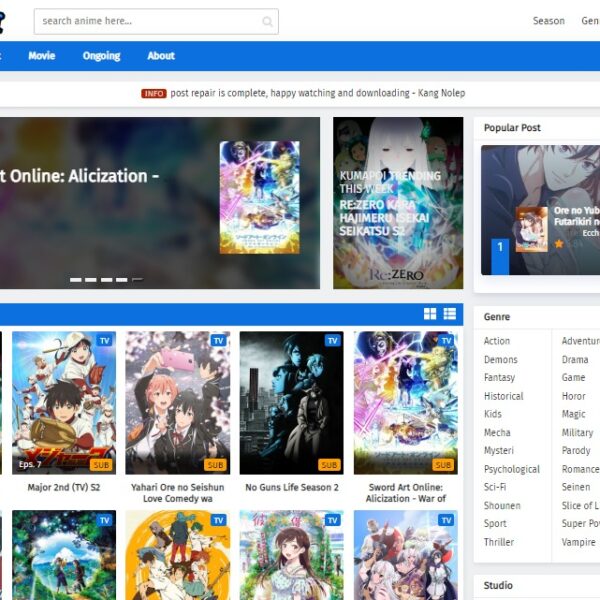Select the Shounen genre
Screen dimensions: 600x600
pos(502,505)
